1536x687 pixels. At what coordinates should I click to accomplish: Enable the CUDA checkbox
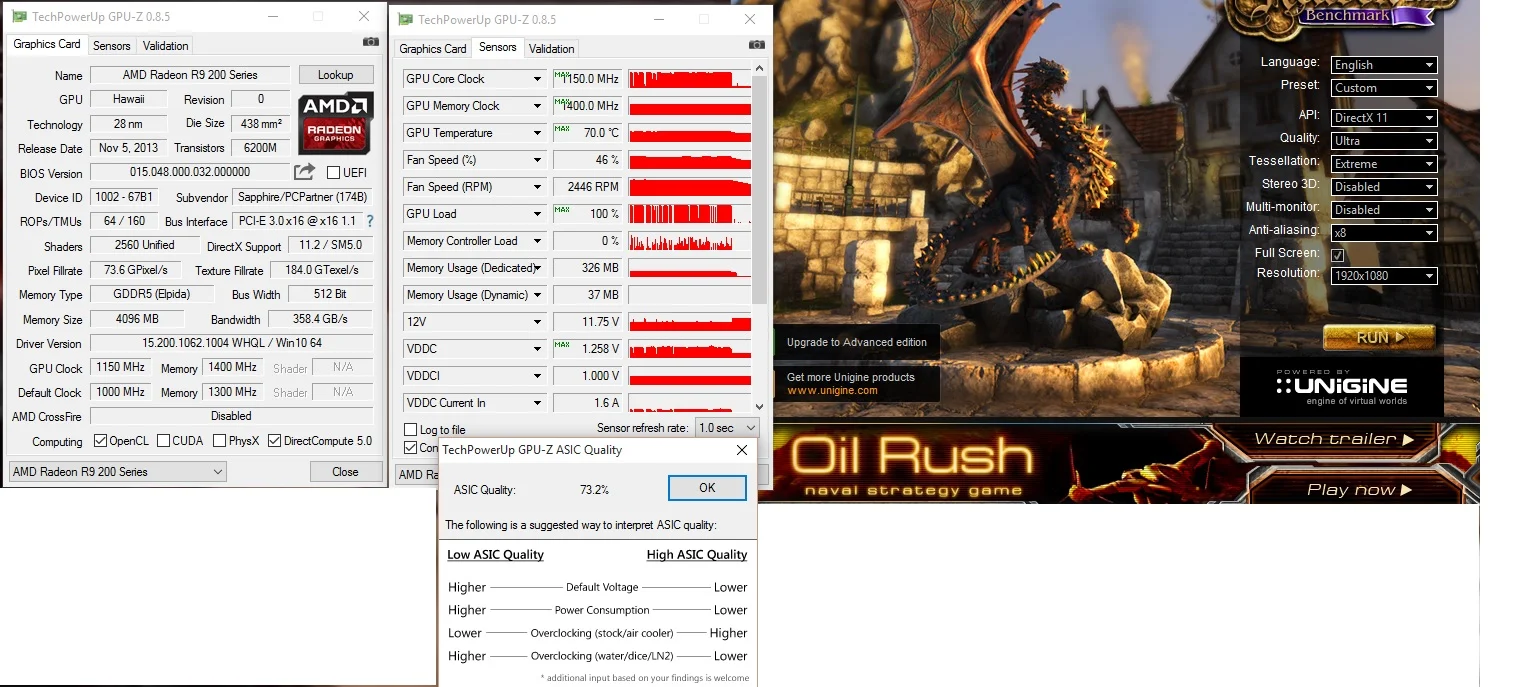(162, 441)
